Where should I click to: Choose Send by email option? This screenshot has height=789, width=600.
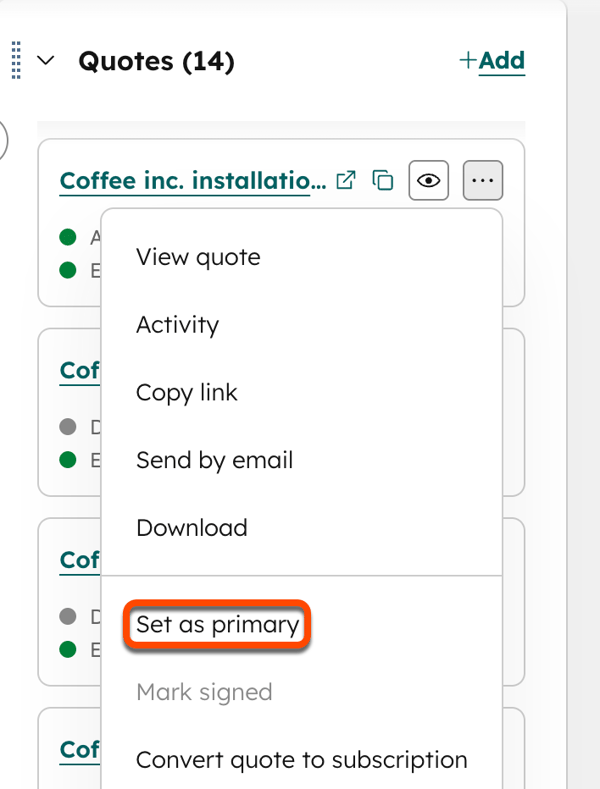302,460
